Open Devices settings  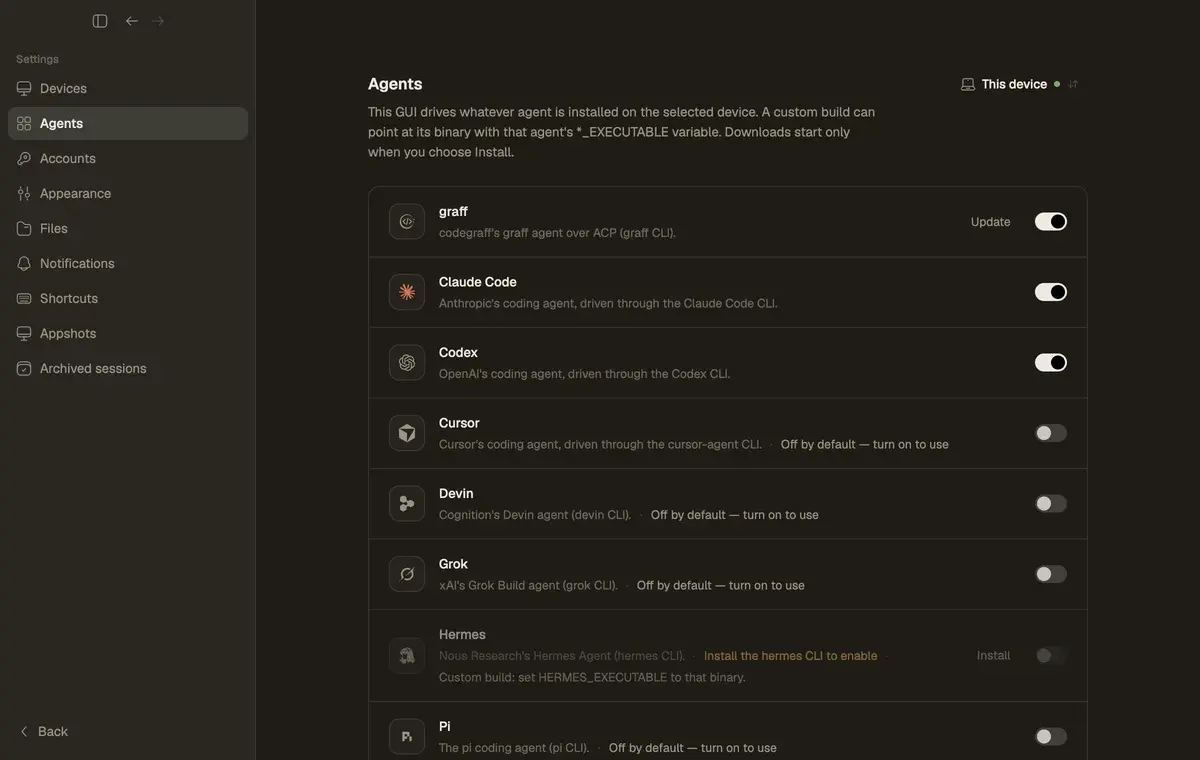[x=128, y=88]
